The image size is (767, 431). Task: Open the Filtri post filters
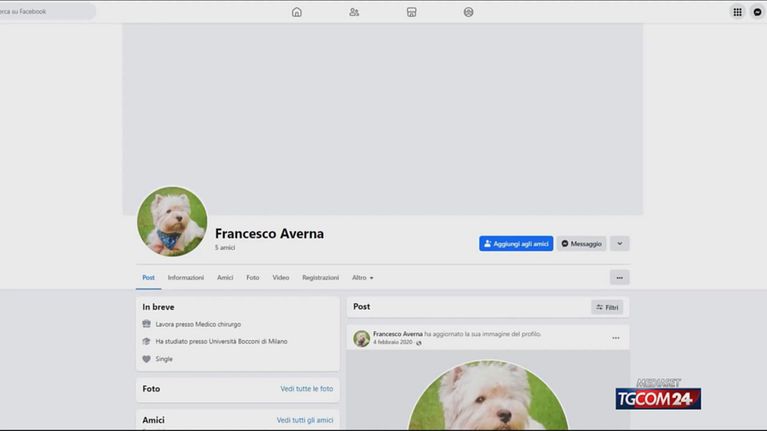click(607, 307)
